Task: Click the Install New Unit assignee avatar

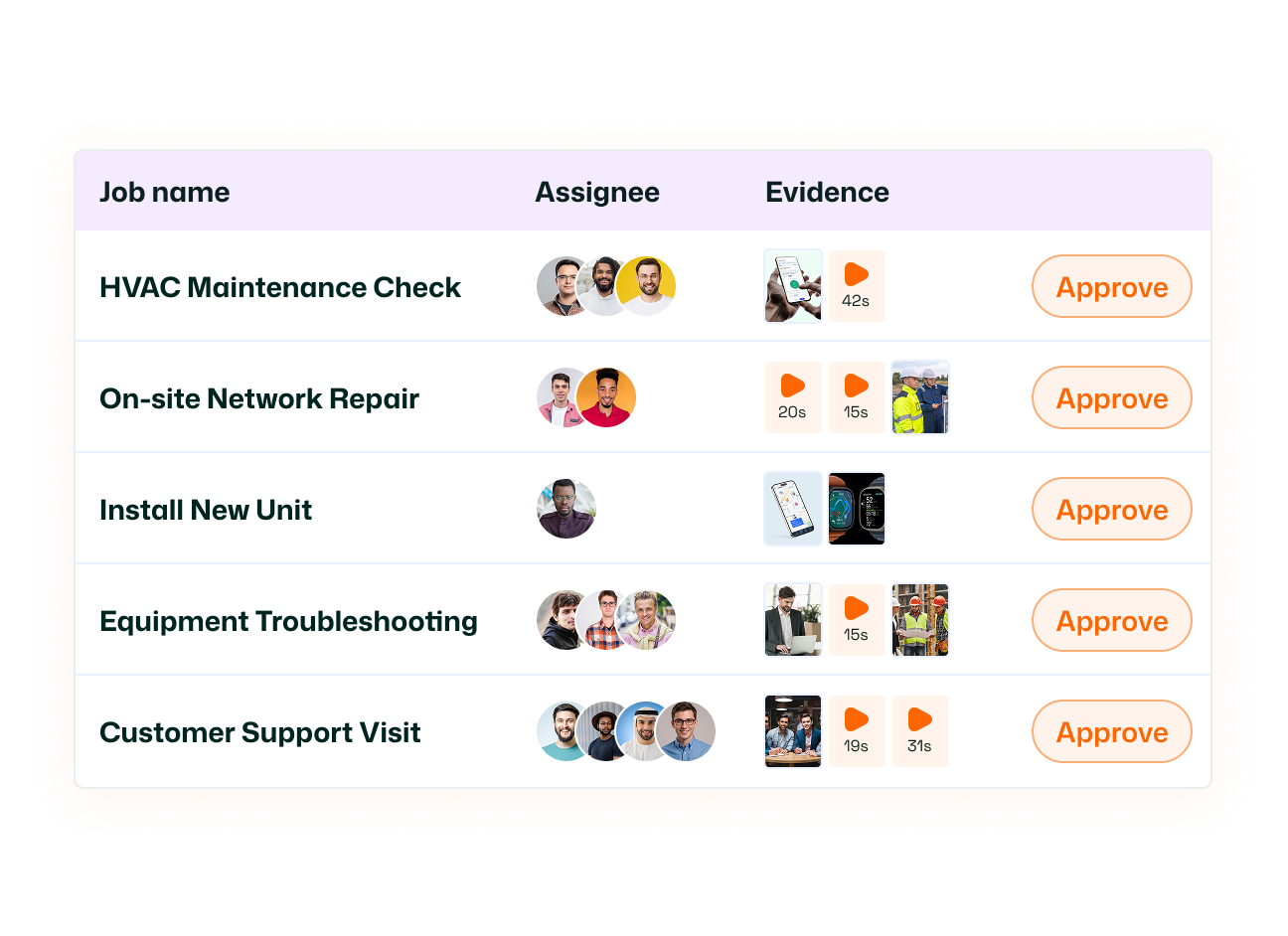Action: tap(566, 509)
